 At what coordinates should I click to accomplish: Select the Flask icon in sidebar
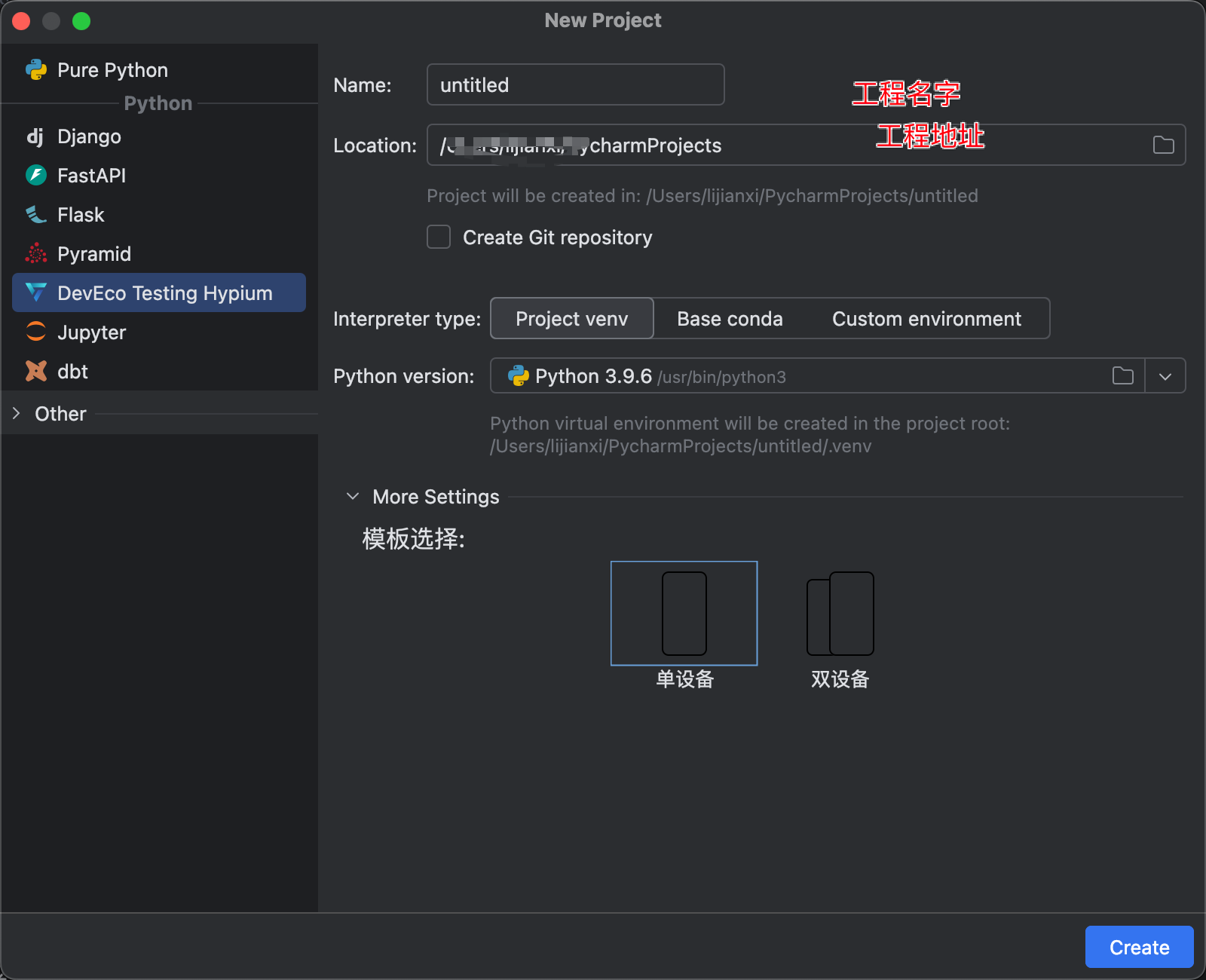pyautogui.click(x=36, y=215)
